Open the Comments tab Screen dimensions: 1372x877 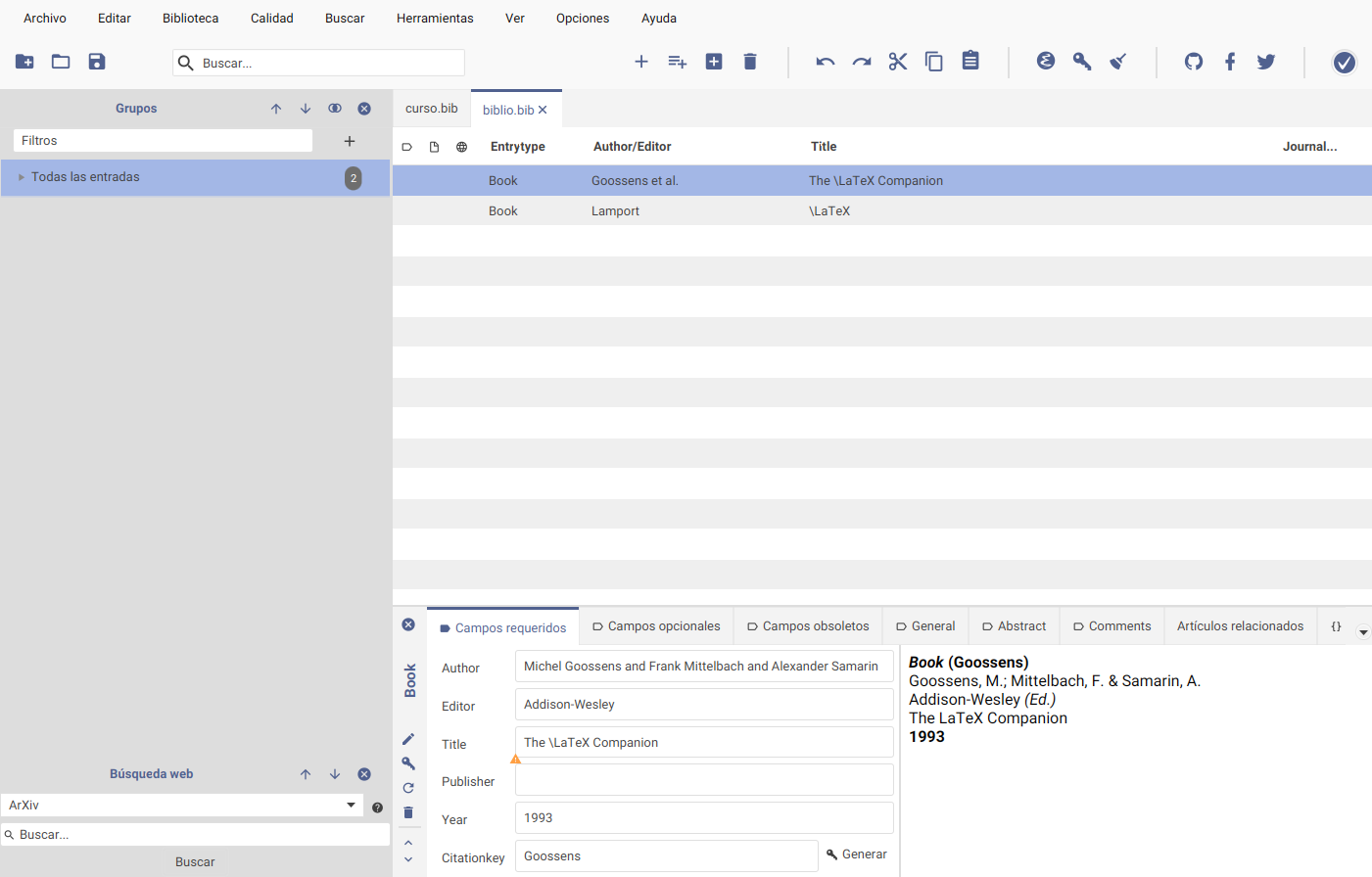pyautogui.click(x=1112, y=626)
